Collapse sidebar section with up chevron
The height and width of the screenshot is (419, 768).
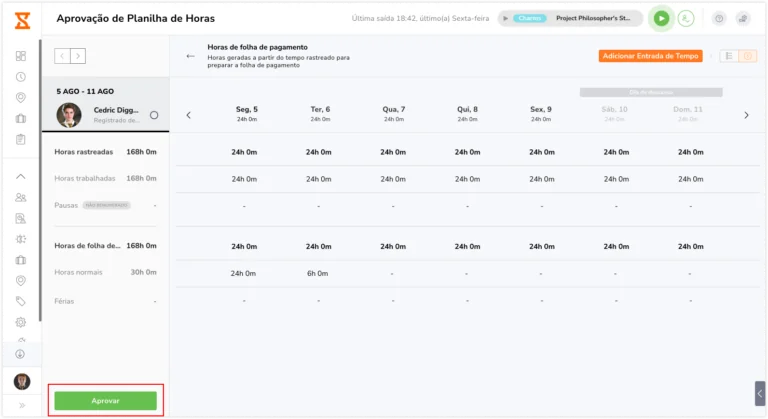pos(21,176)
